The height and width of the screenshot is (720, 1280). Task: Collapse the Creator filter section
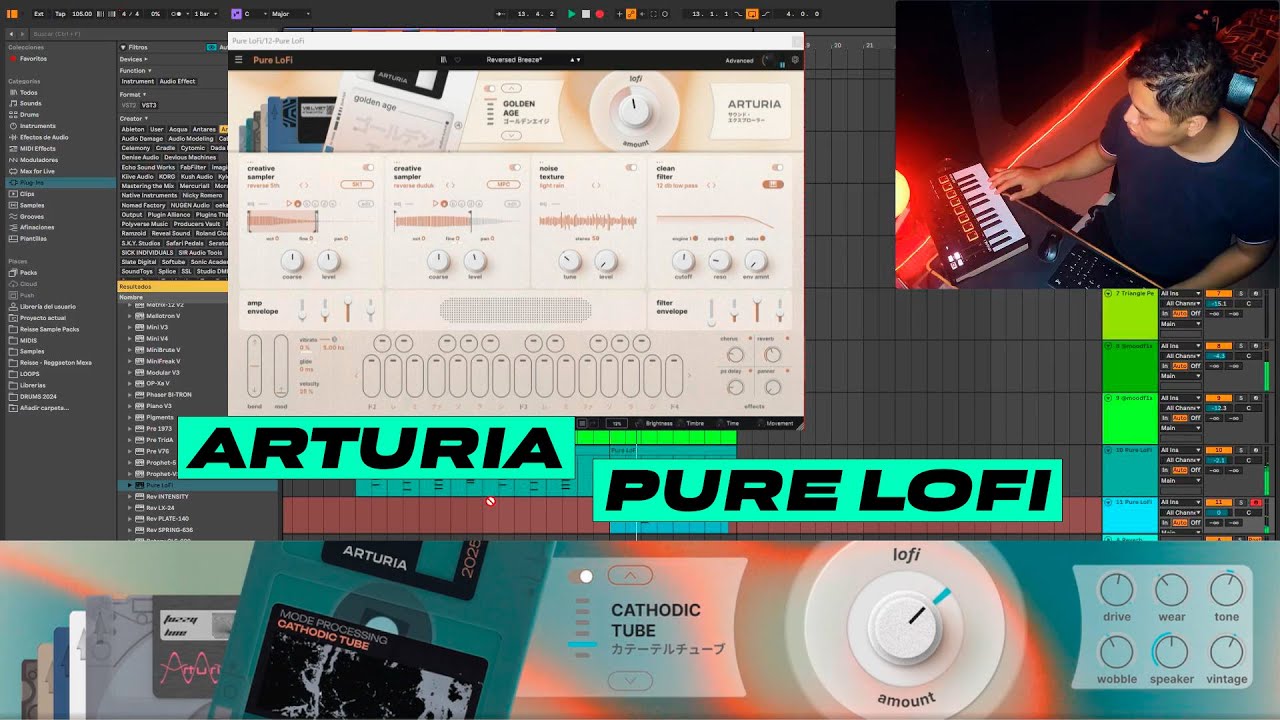pos(148,118)
